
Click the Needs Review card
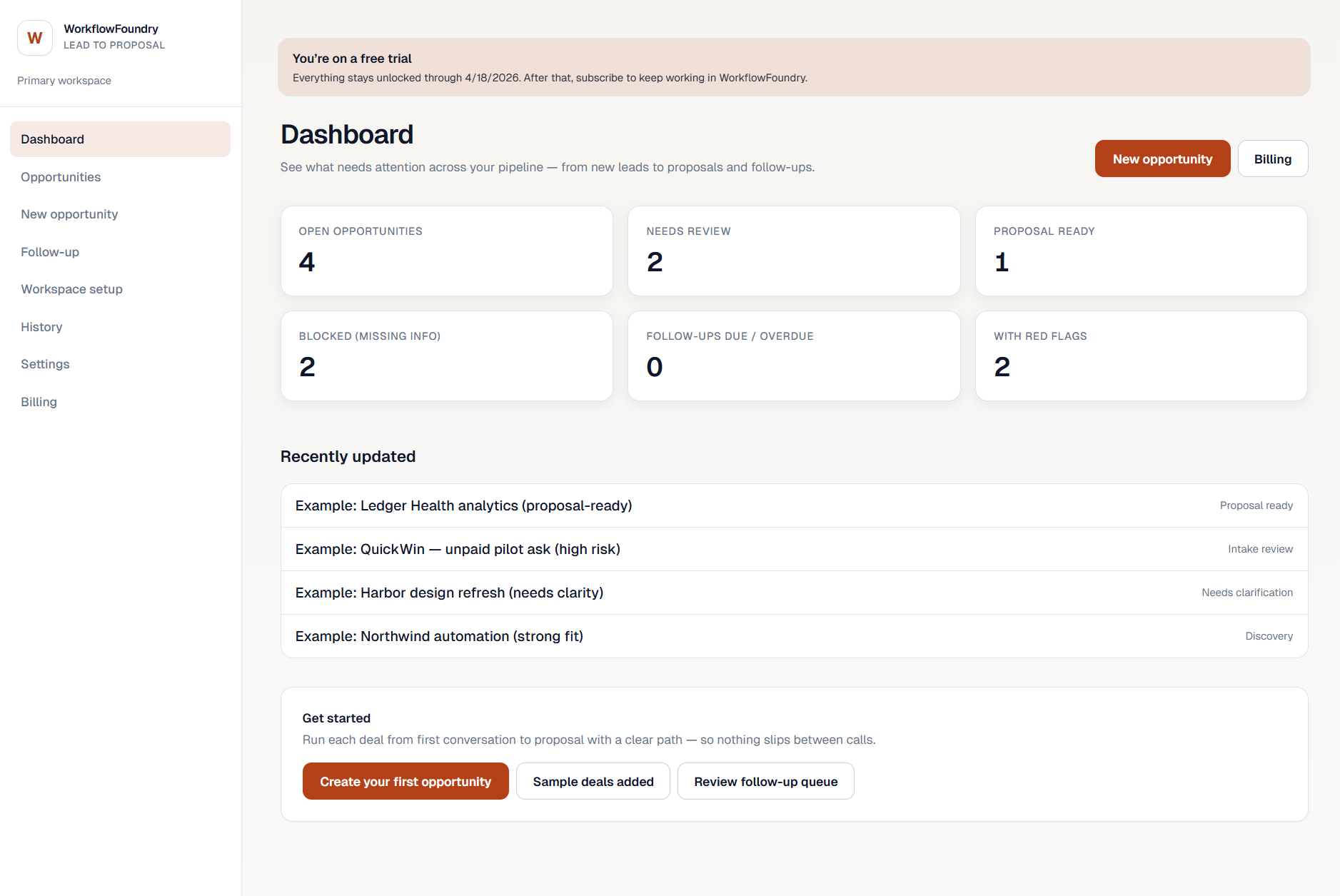coord(793,251)
